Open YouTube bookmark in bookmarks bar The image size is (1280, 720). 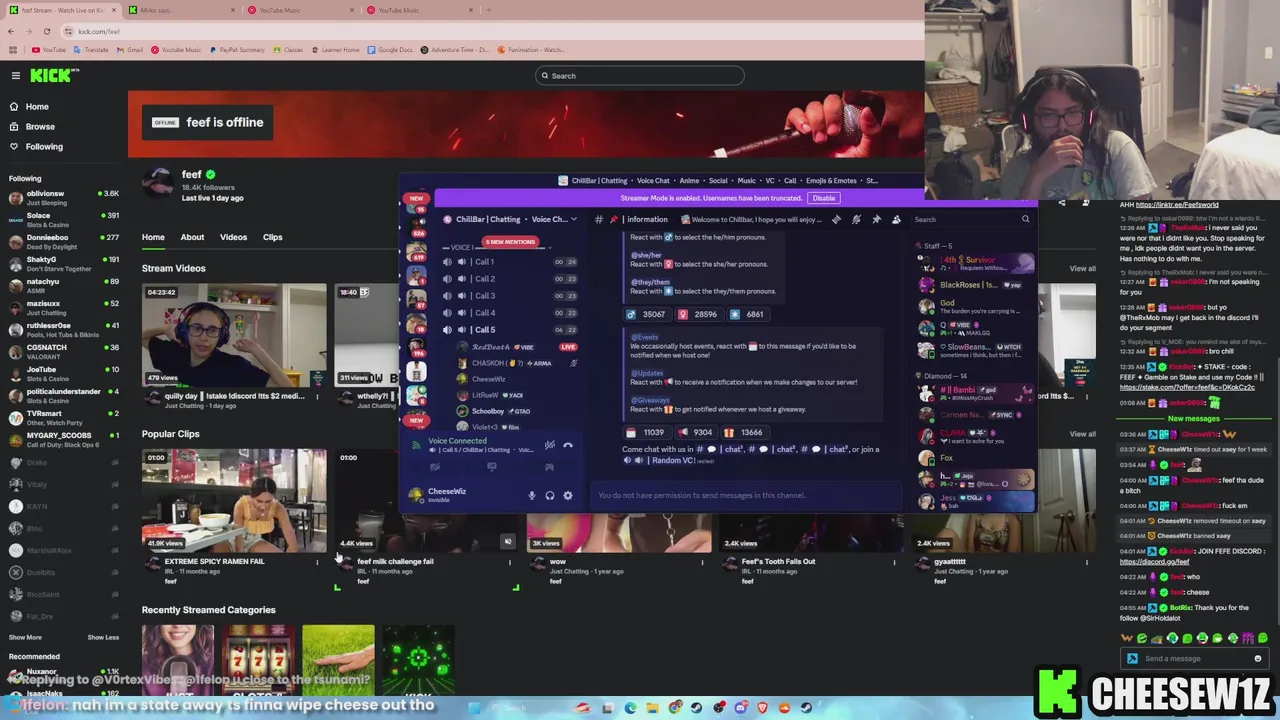coord(49,50)
